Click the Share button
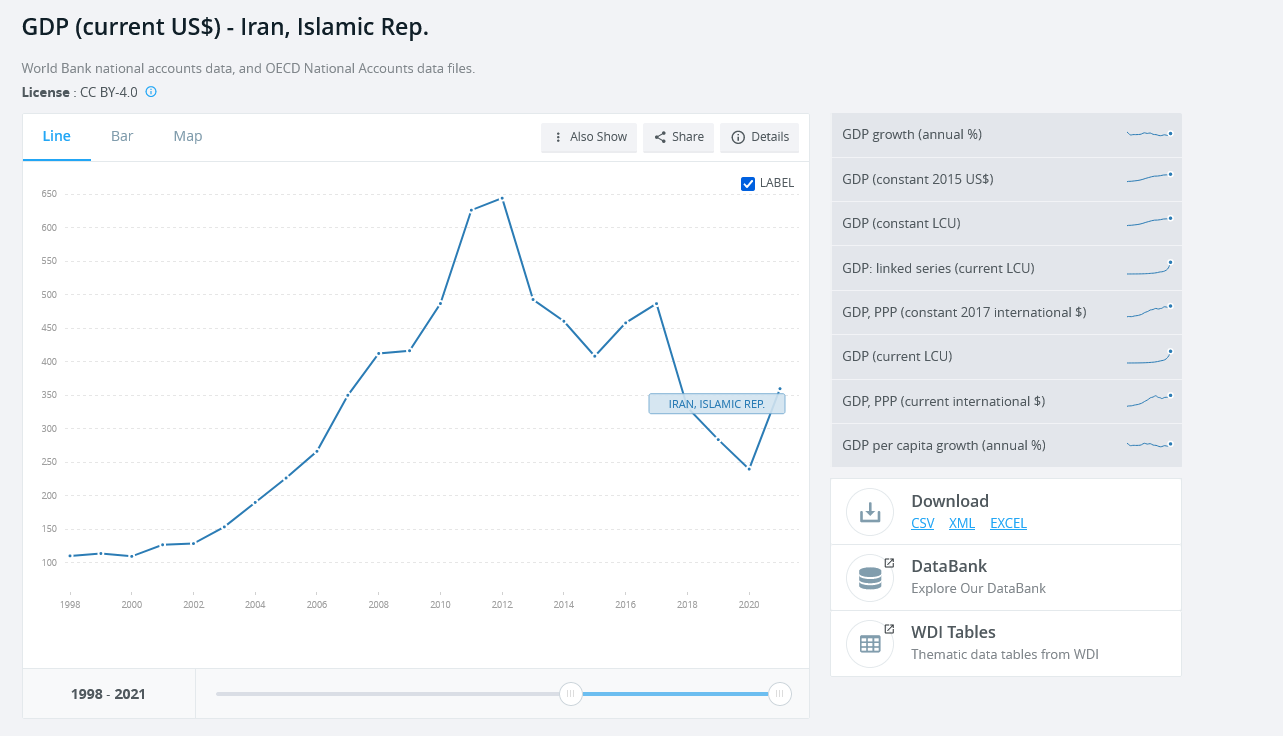The height and width of the screenshot is (736, 1283). pos(678,137)
